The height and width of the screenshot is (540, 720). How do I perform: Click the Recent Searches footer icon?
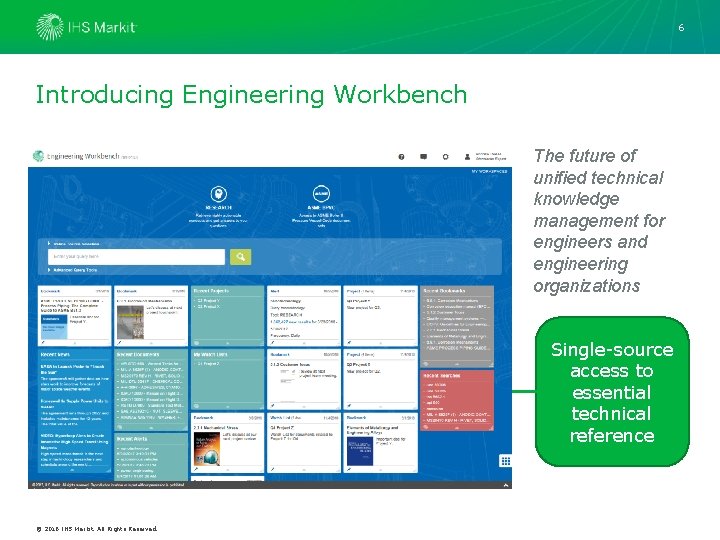(426, 427)
